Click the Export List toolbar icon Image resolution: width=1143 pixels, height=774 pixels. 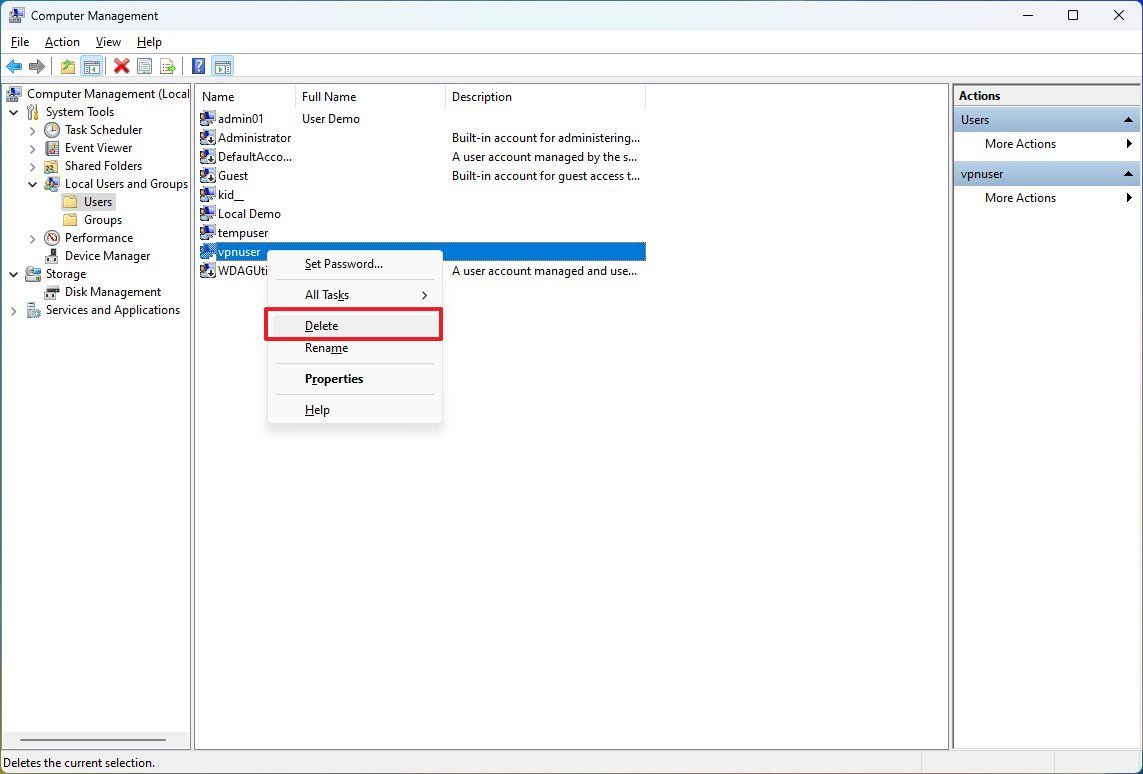pos(169,66)
